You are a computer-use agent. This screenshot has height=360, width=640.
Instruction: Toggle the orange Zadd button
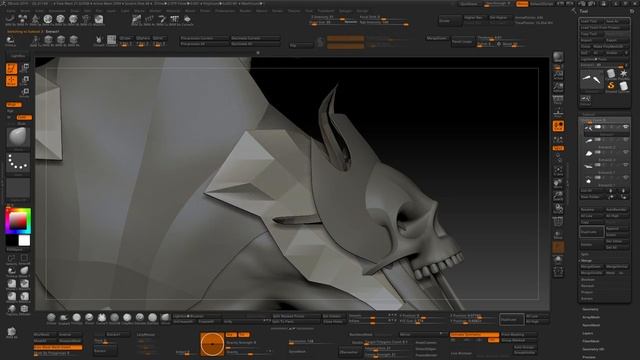coord(24,118)
